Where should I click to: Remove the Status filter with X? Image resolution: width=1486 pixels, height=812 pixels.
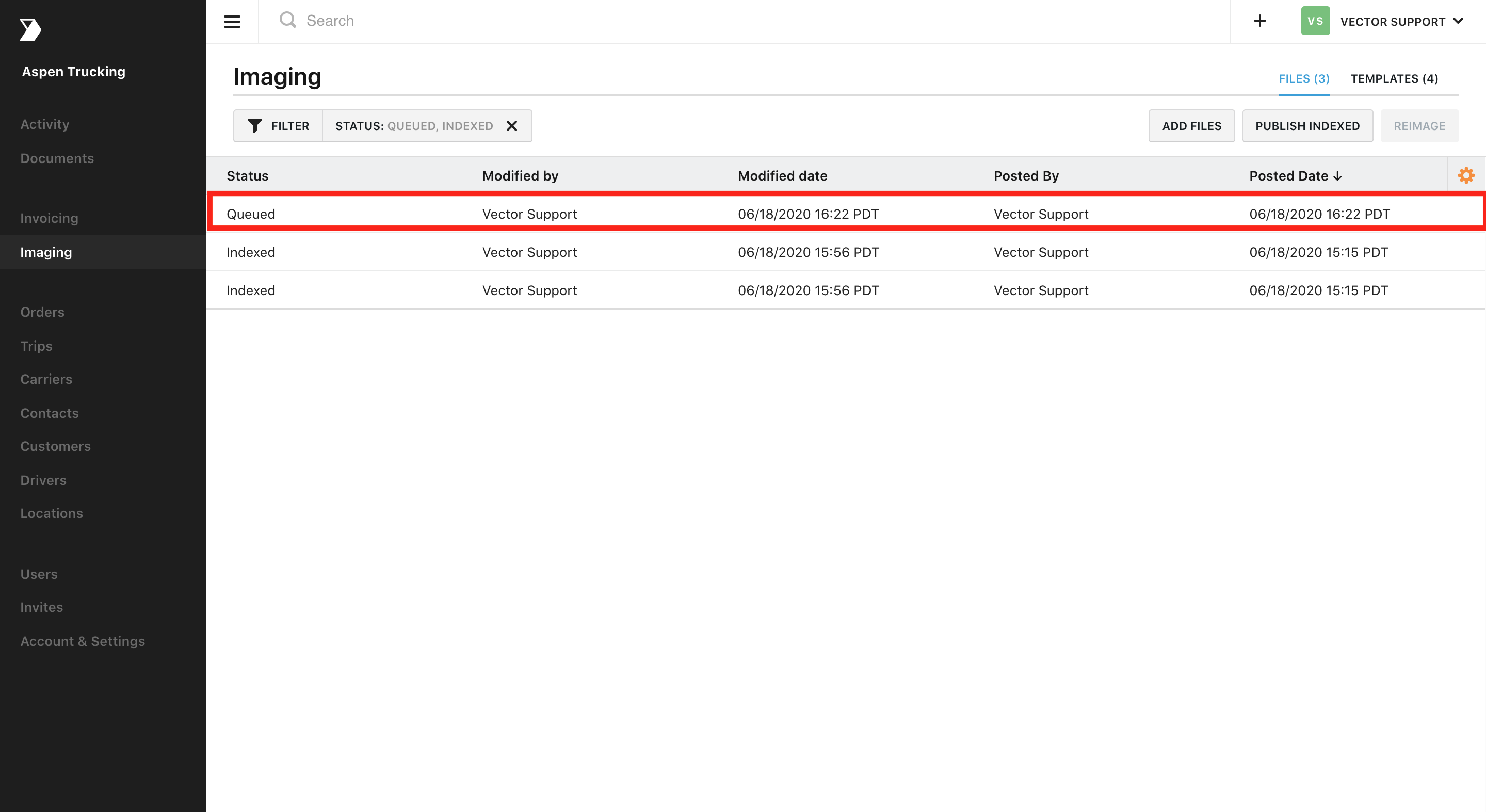point(512,126)
